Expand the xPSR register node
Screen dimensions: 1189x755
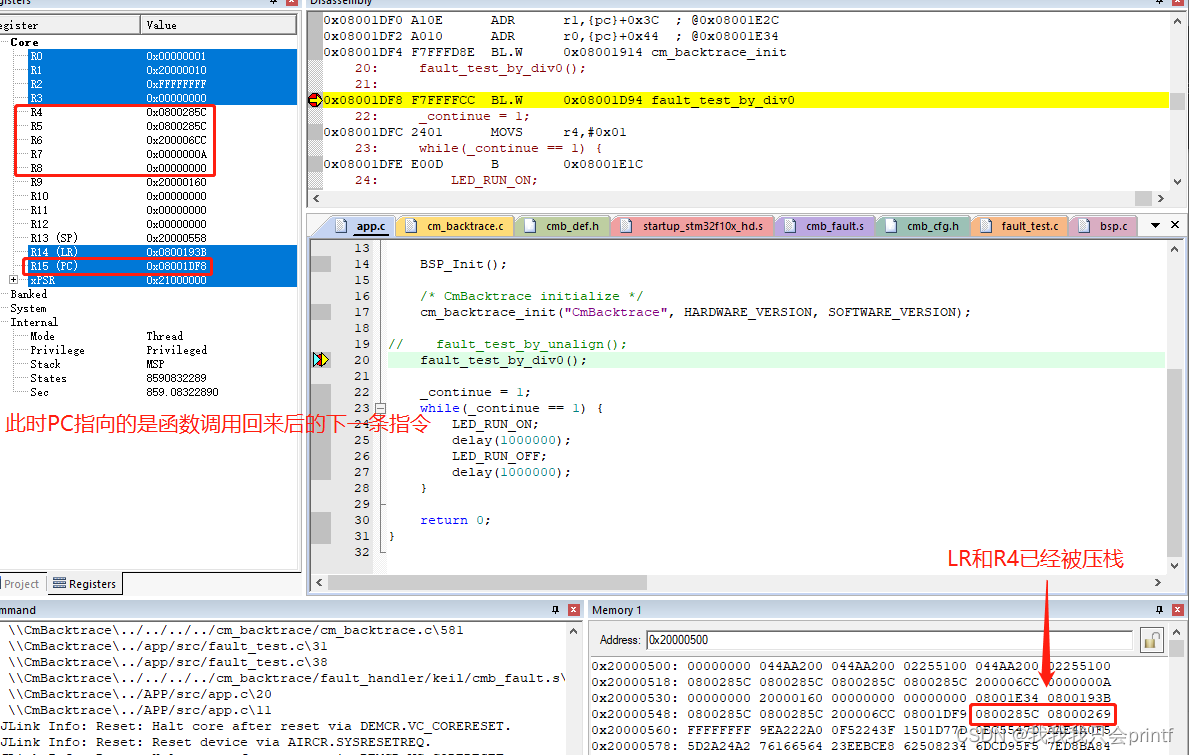(x=14, y=280)
